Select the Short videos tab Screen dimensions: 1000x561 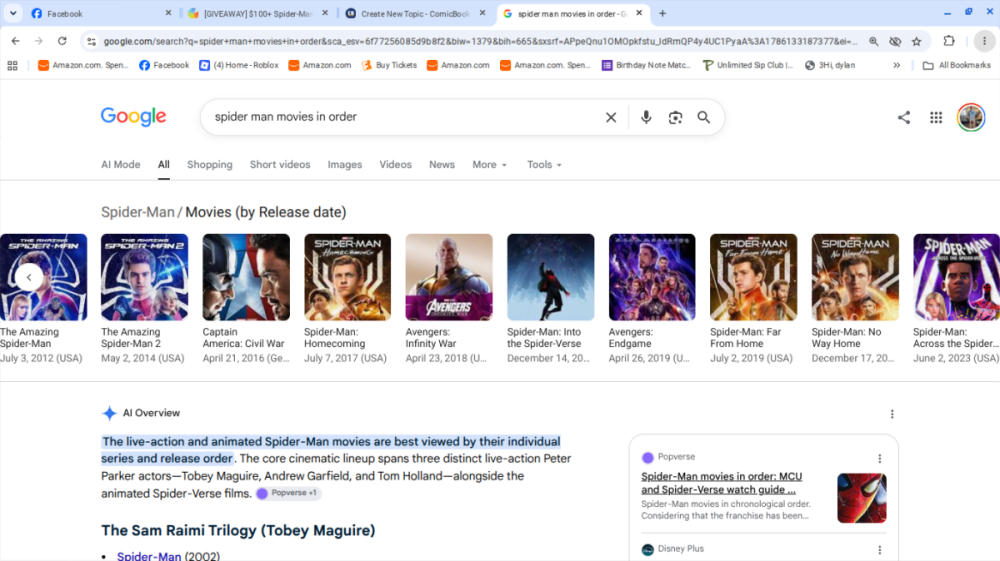coord(280,164)
